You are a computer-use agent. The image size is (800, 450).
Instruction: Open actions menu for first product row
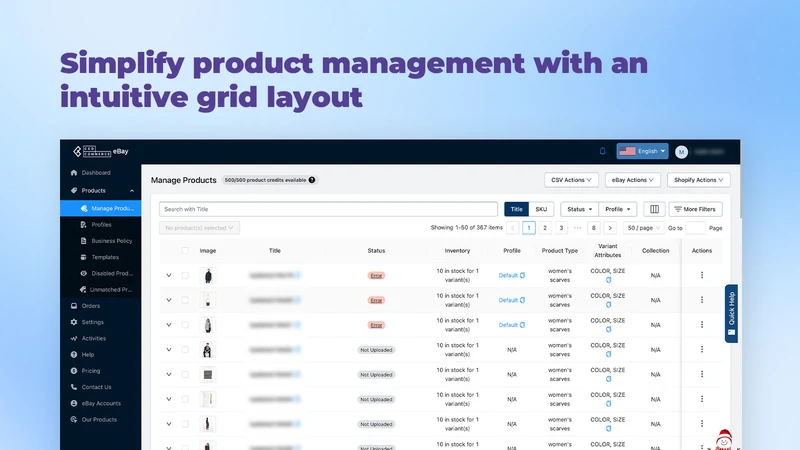coord(702,275)
